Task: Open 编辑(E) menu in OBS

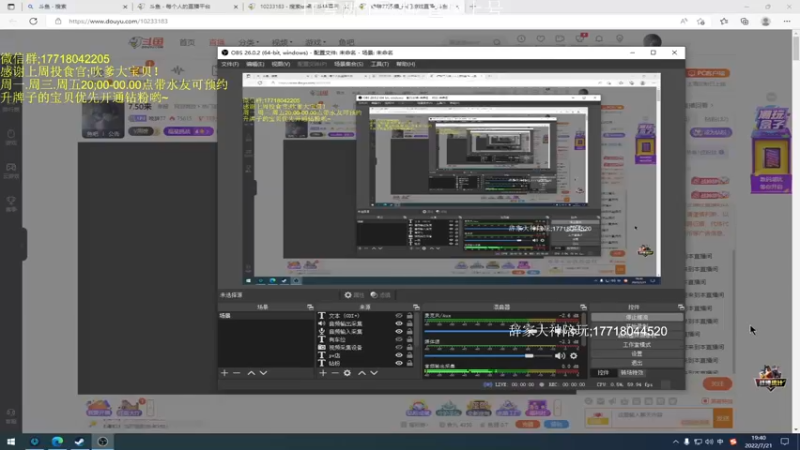Action: click(255, 64)
